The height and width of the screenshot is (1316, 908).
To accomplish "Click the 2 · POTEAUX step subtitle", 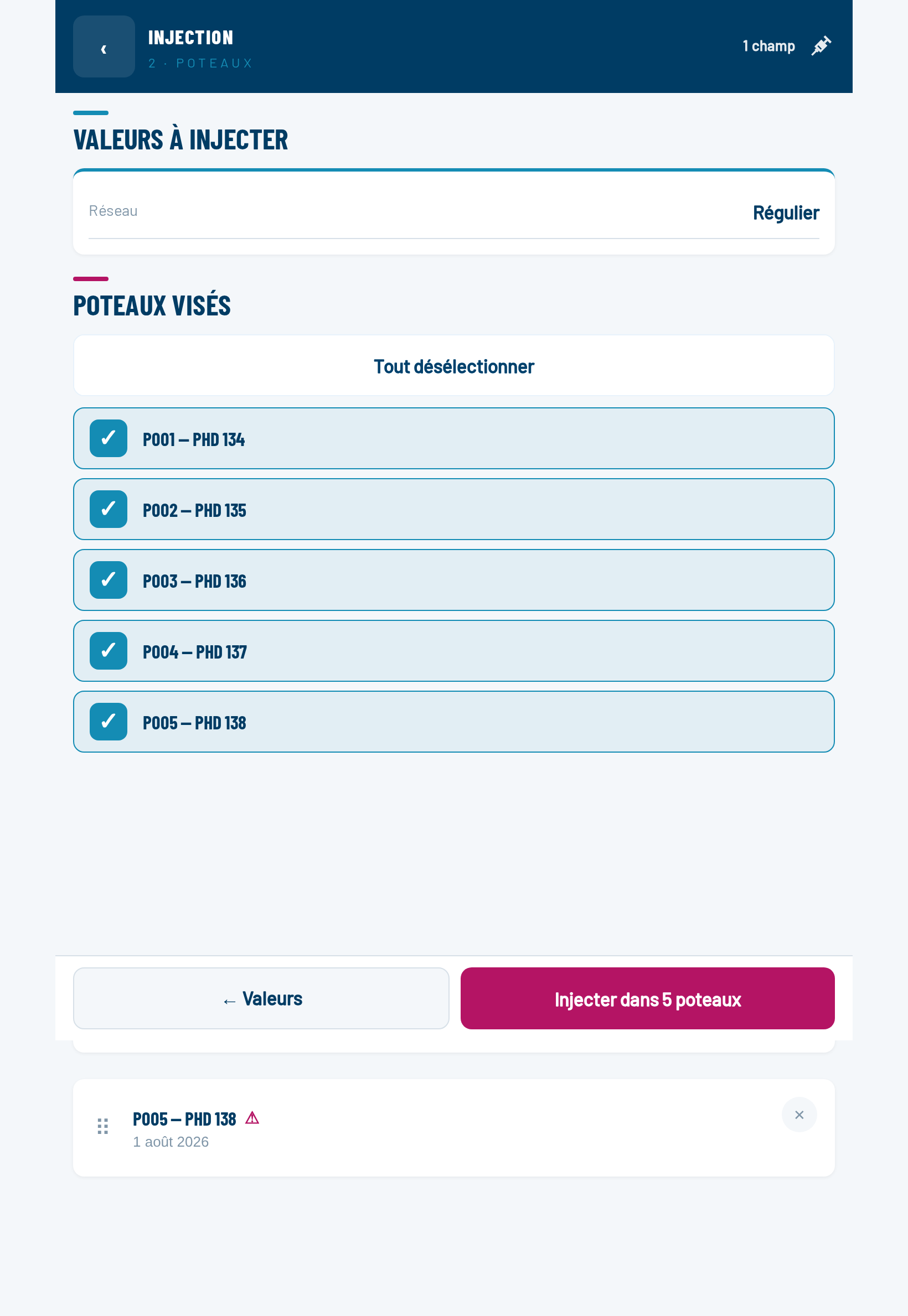I will (x=200, y=63).
